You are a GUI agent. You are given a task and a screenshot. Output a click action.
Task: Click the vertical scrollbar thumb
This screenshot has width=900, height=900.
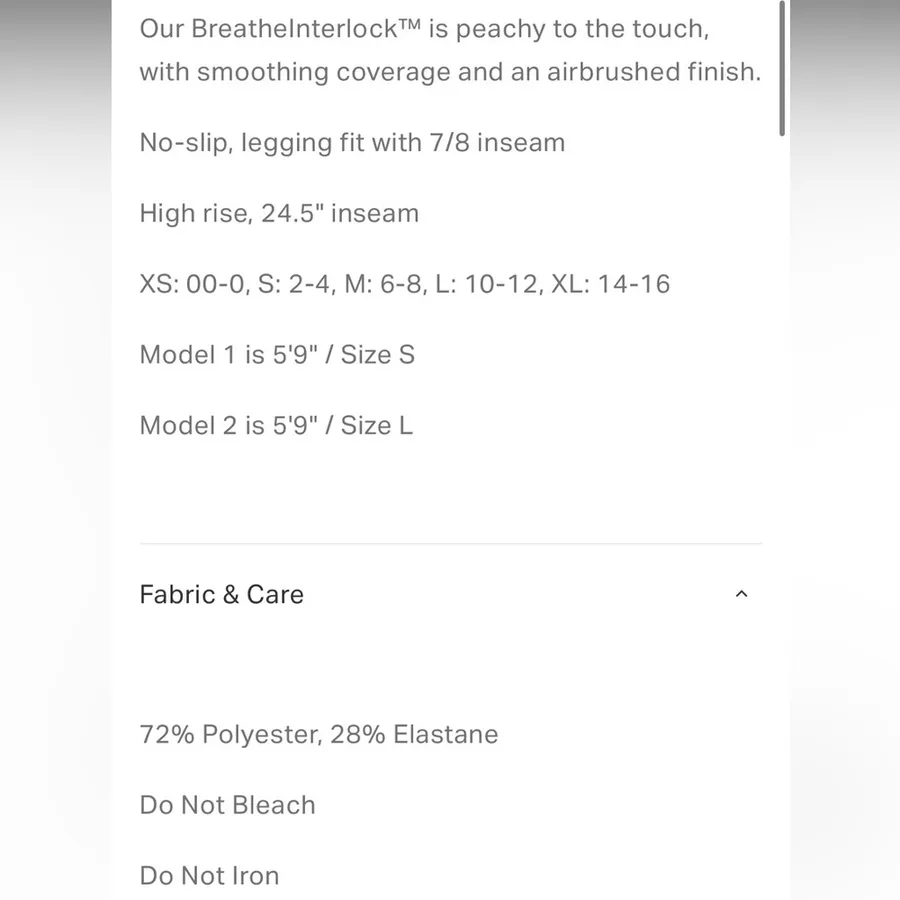(782, 68)
